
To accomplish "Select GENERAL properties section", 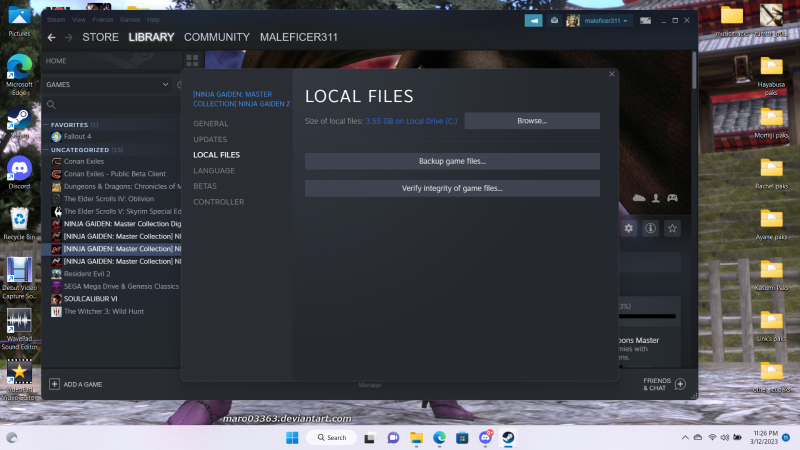I will [211, 123].
